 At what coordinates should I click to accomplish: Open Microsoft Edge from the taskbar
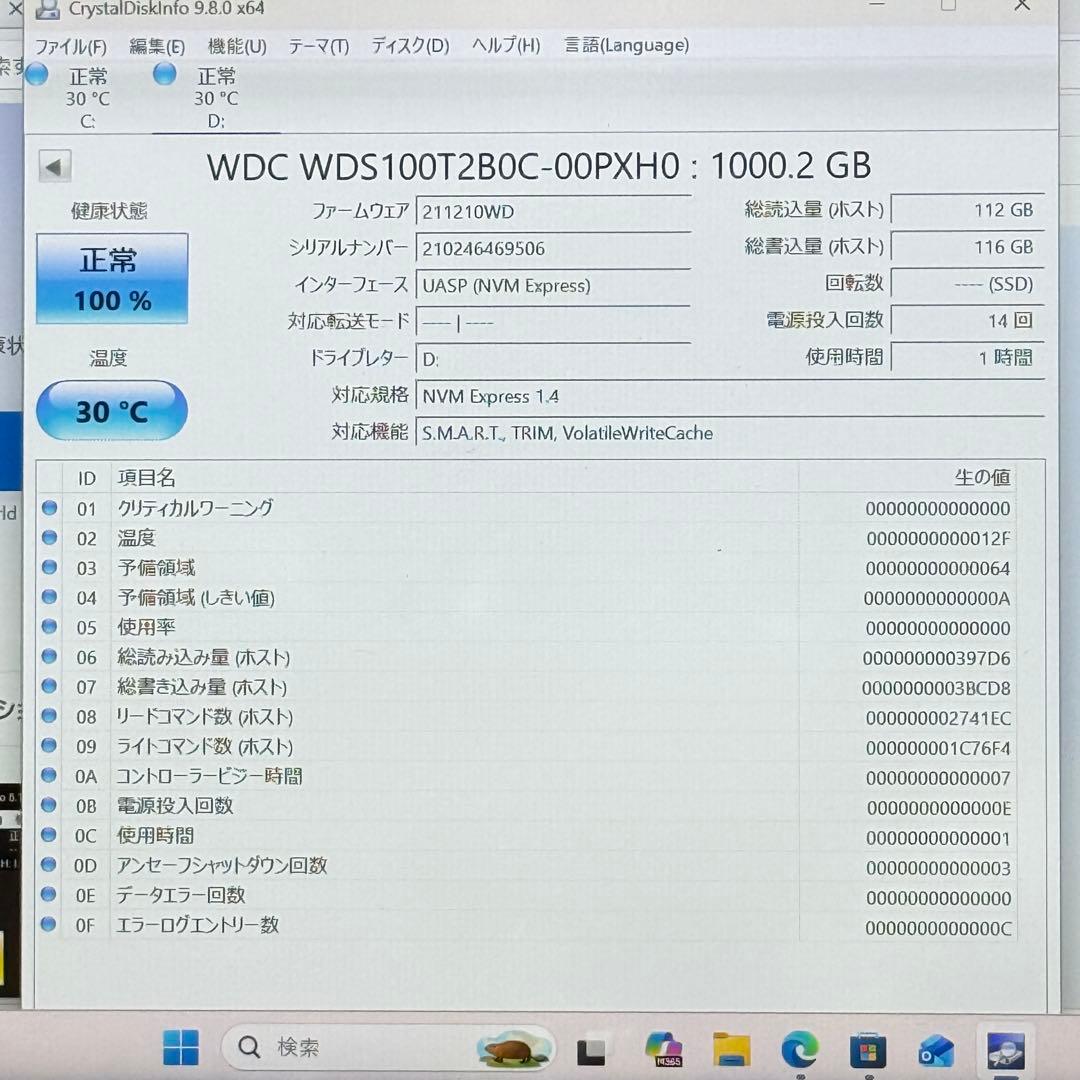[x=800, y=1049]
